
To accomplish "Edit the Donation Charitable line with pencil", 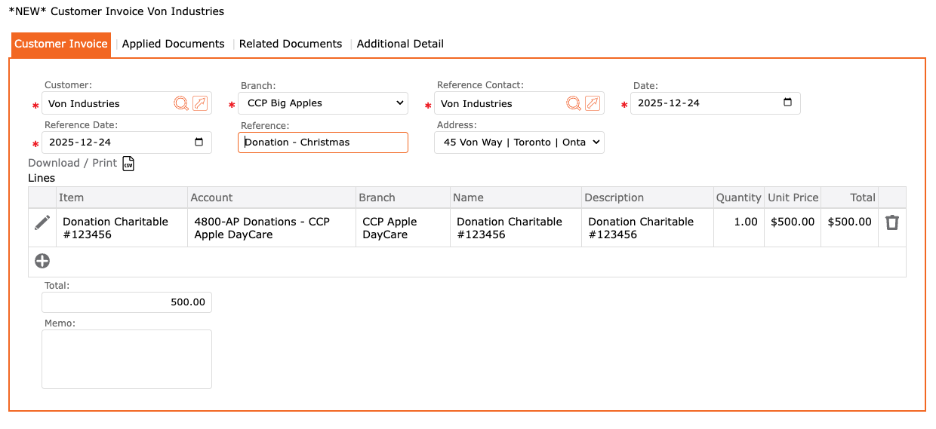I will 42,223.
